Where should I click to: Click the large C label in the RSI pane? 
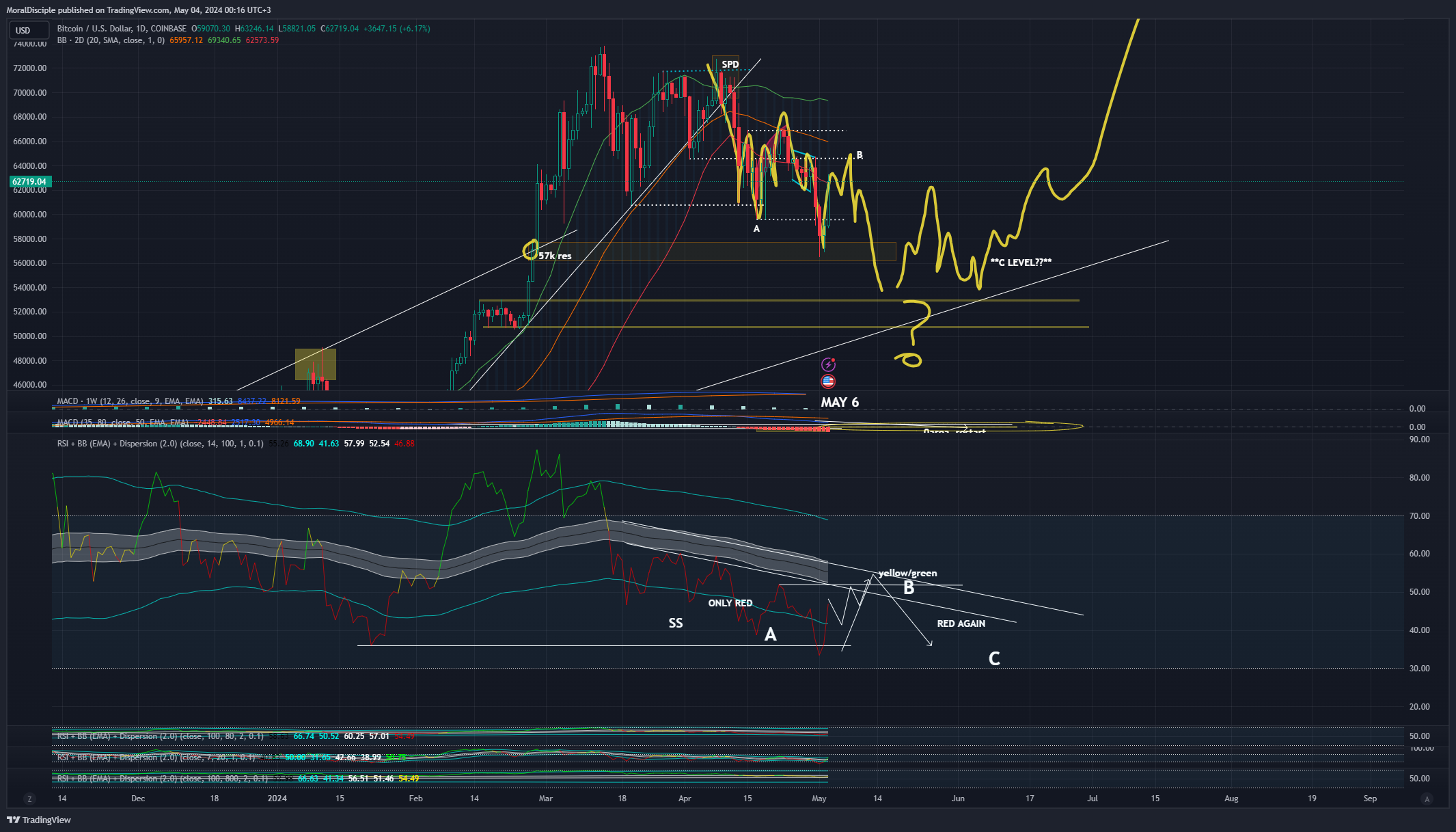tap(994, 658)
